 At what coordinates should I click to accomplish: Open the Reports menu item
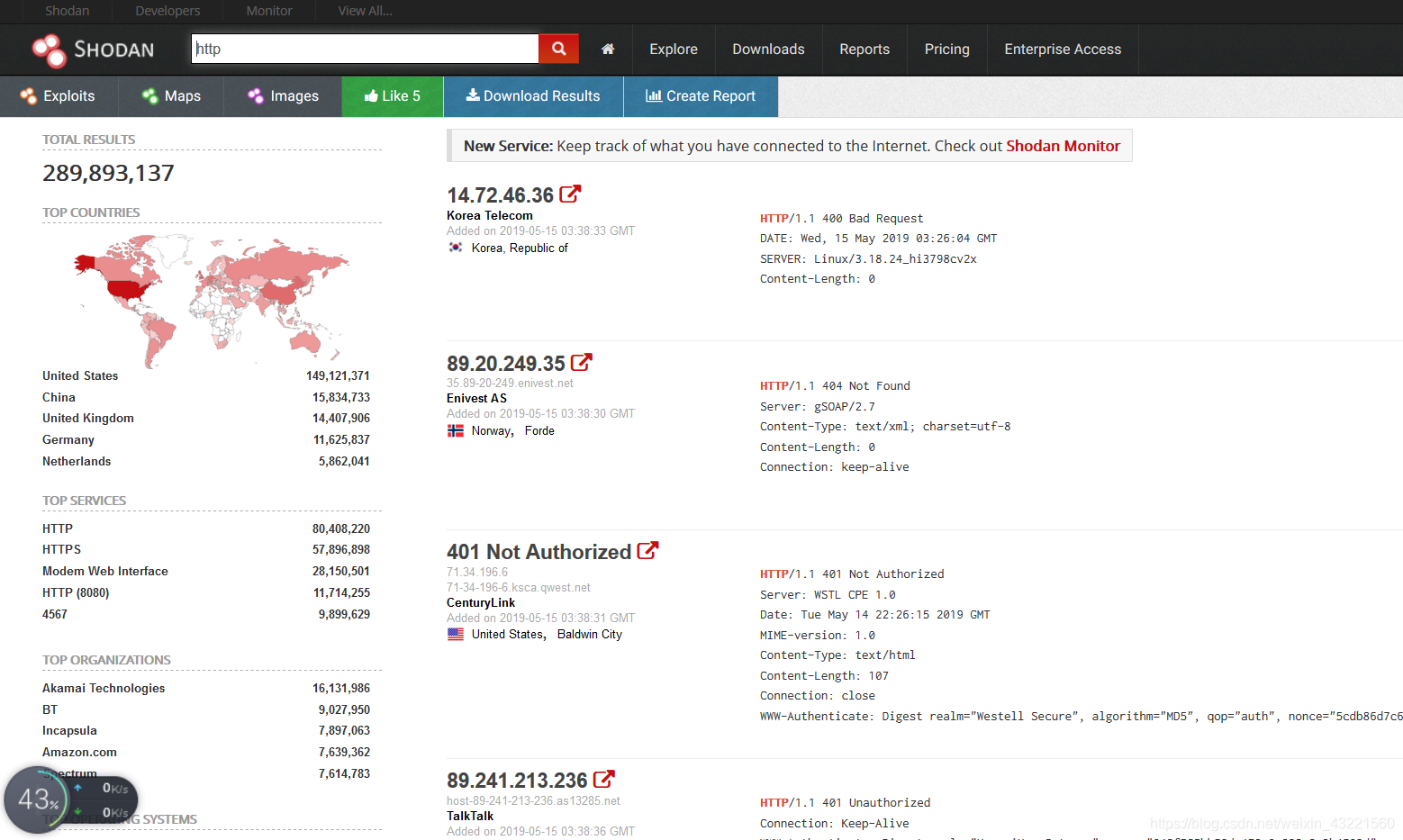[864, 50]
